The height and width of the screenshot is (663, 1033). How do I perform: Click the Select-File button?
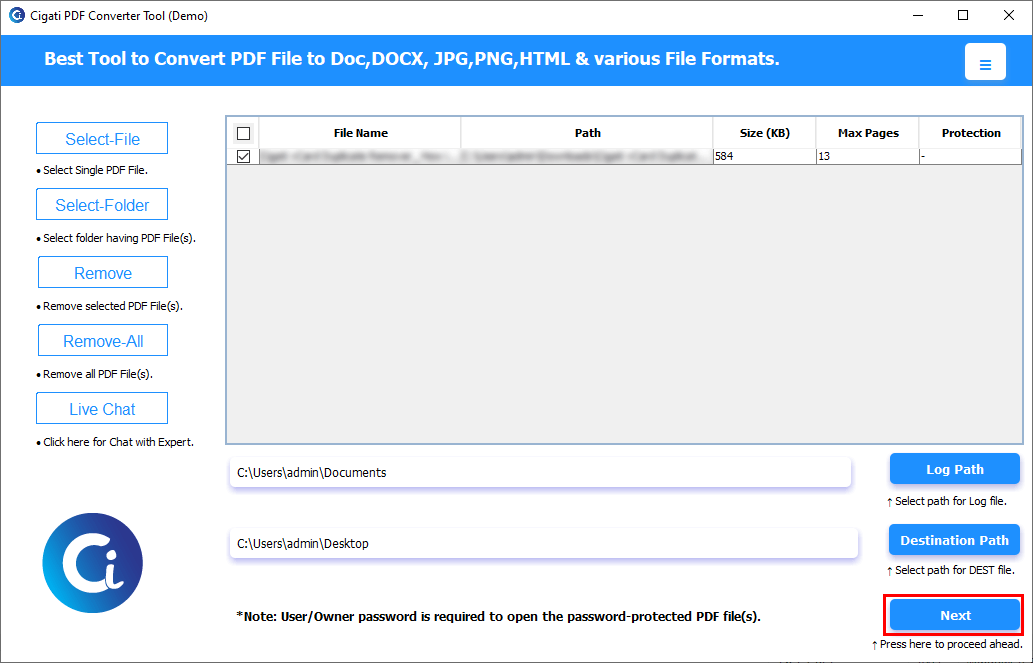click(102, 138)
